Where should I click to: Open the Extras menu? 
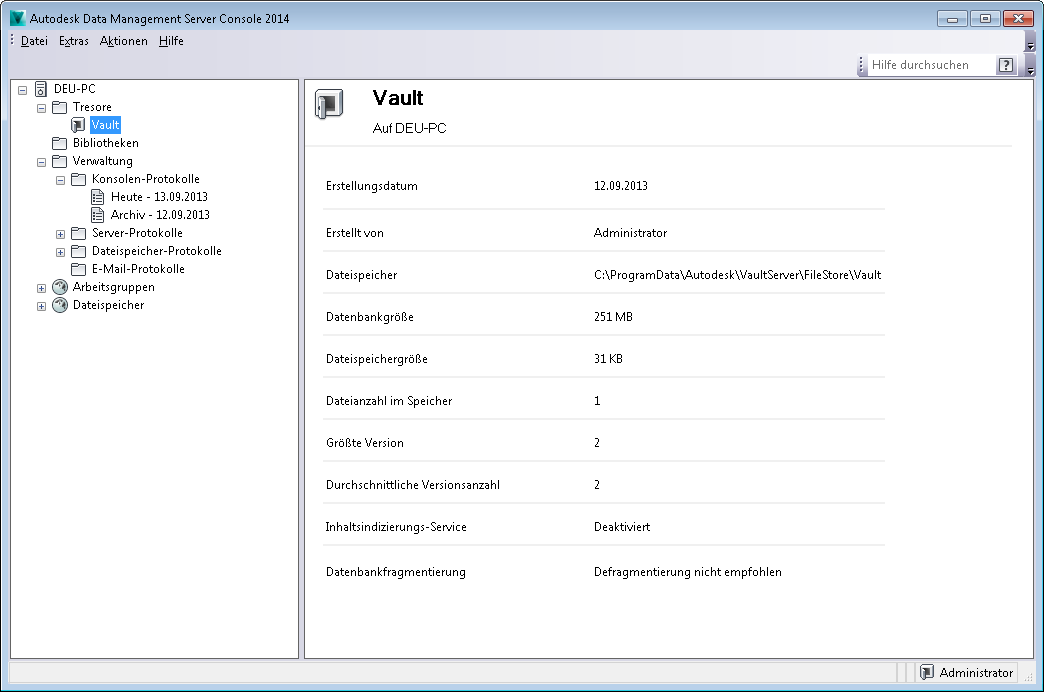(74, 41)
